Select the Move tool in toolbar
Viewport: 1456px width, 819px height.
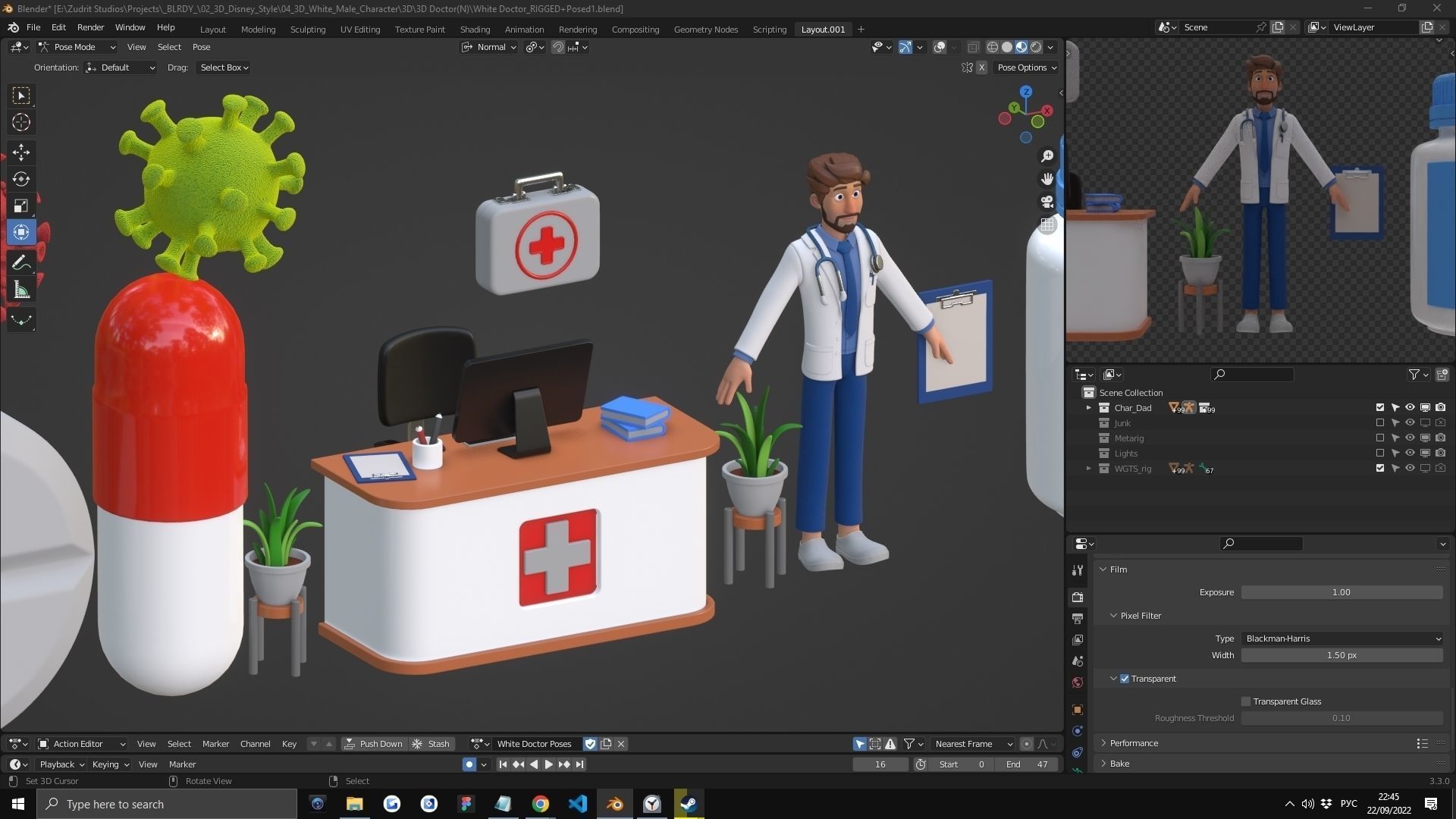[21, 152]
